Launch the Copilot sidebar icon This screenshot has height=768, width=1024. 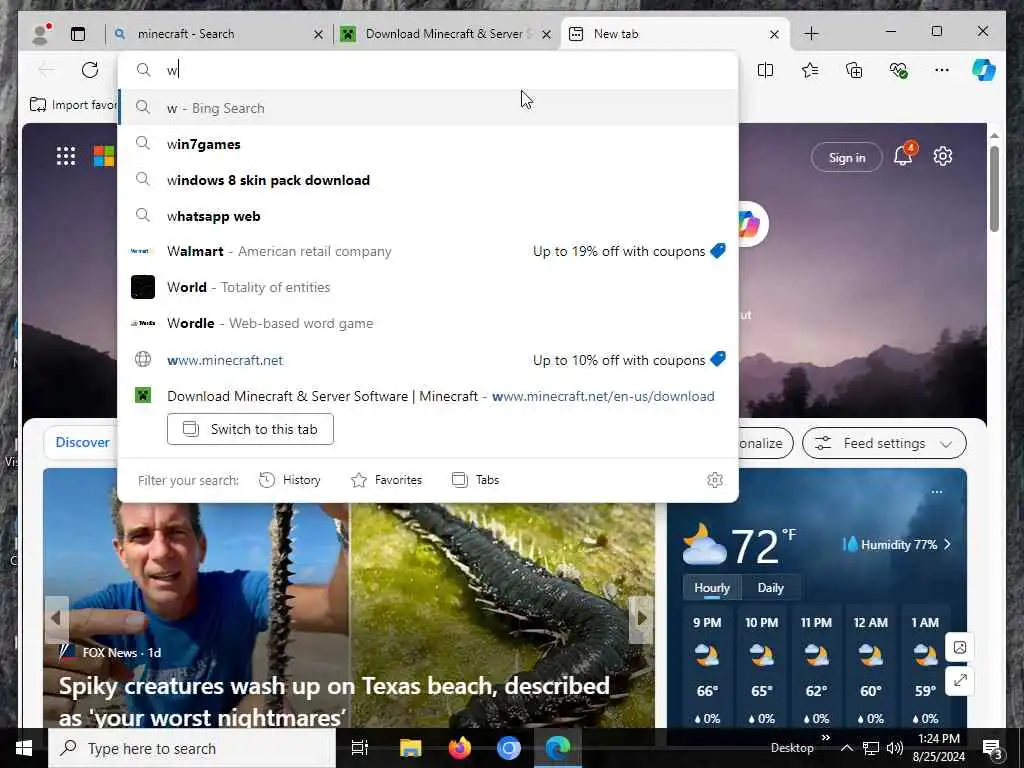coord(984,70)
